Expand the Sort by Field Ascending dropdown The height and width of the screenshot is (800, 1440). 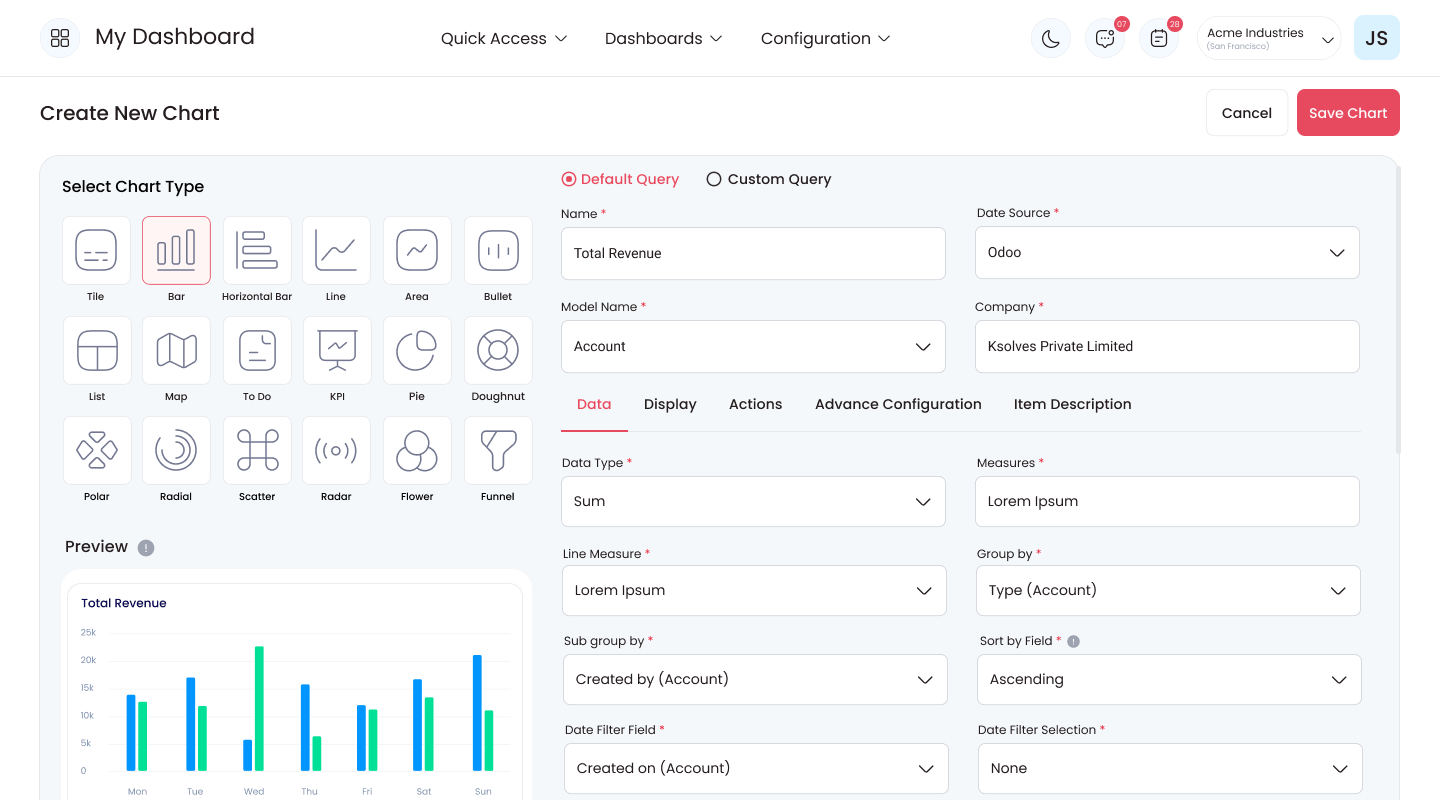coord(1169,679)
